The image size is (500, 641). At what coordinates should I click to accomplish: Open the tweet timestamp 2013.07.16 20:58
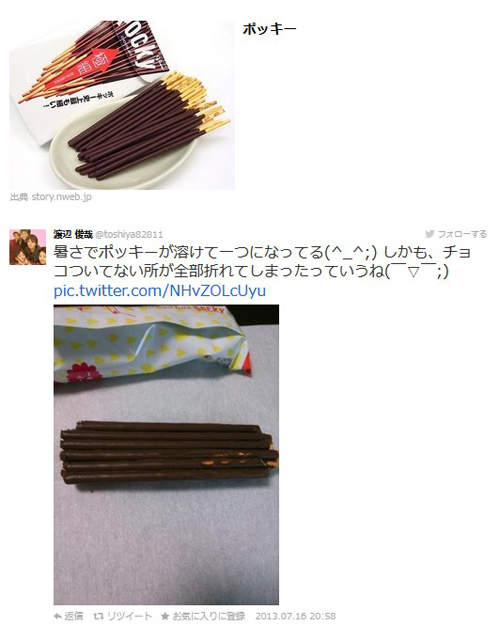296,616
